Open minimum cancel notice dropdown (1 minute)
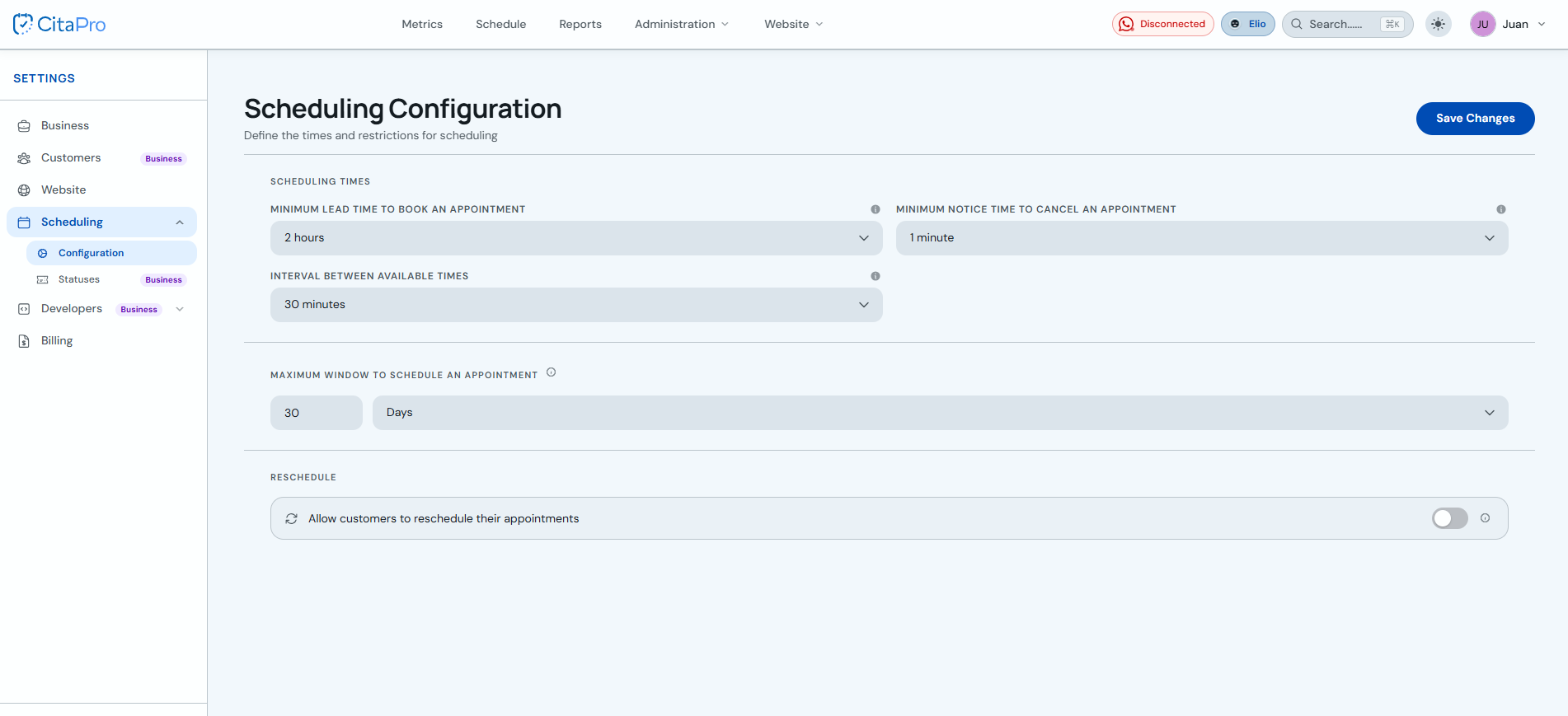Image resolution: width=1568 pixels, height=716 pixels. 1202,238
